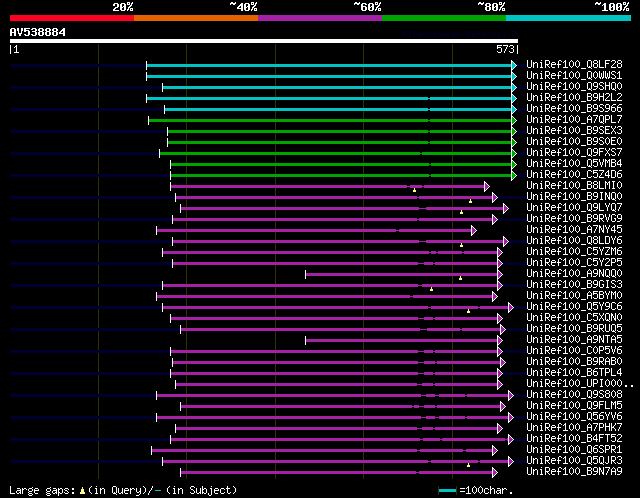Select the UniRef100_Q9FXS7 text
This screenshot has height=498, width=640.
tap(574, 153)
